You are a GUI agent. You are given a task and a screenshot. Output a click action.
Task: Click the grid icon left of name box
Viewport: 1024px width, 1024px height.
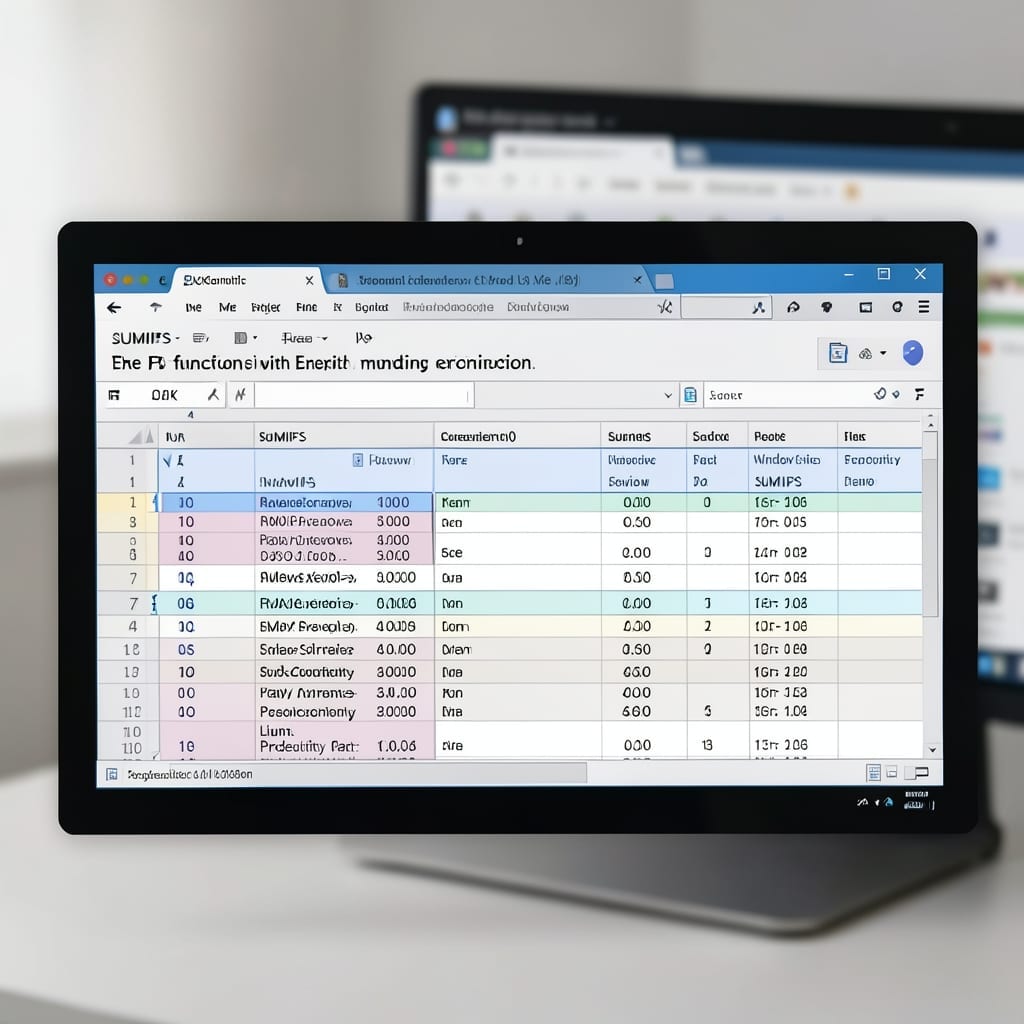point(114,394)
